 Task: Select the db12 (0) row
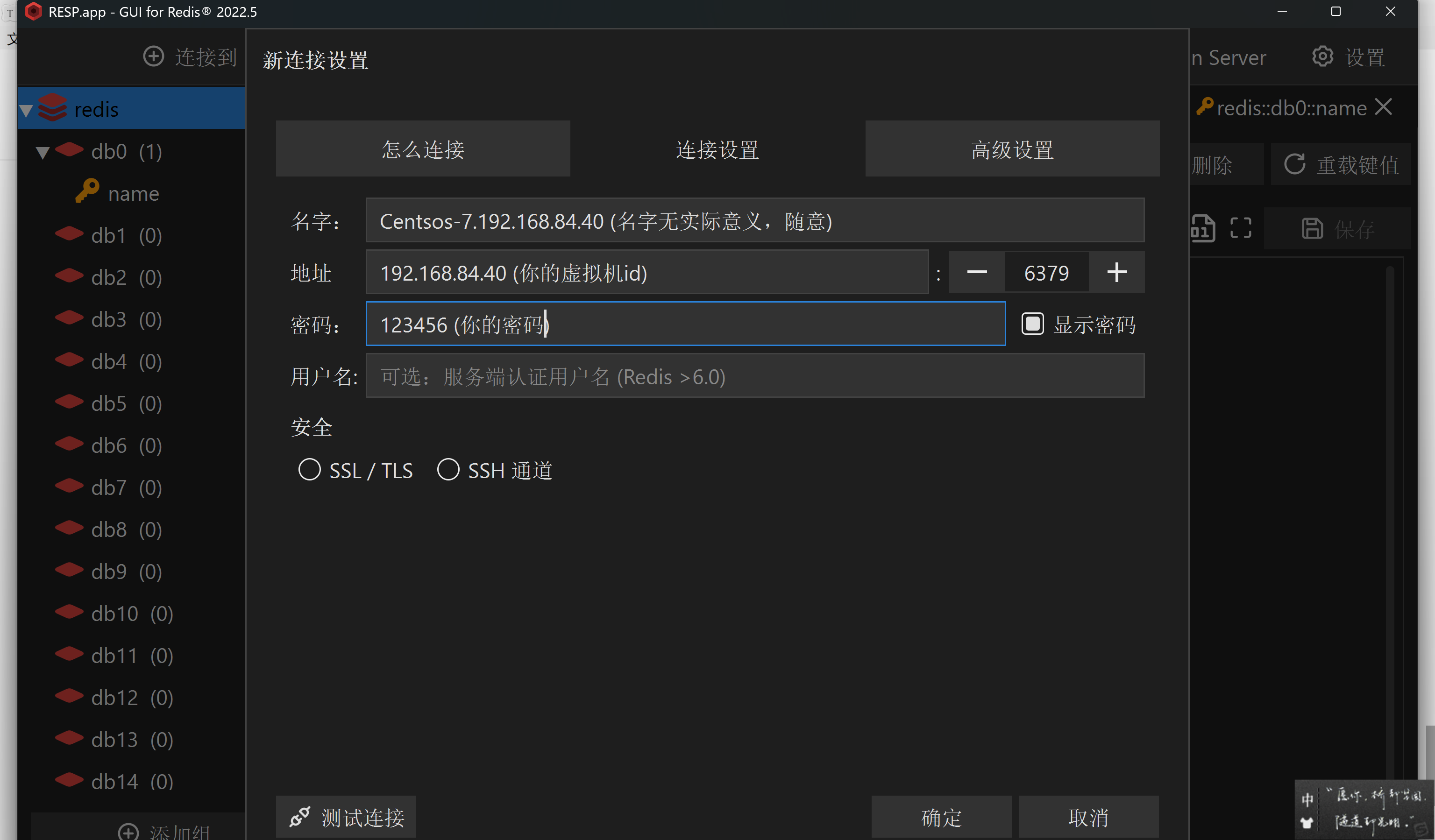[x=132, y=697]
